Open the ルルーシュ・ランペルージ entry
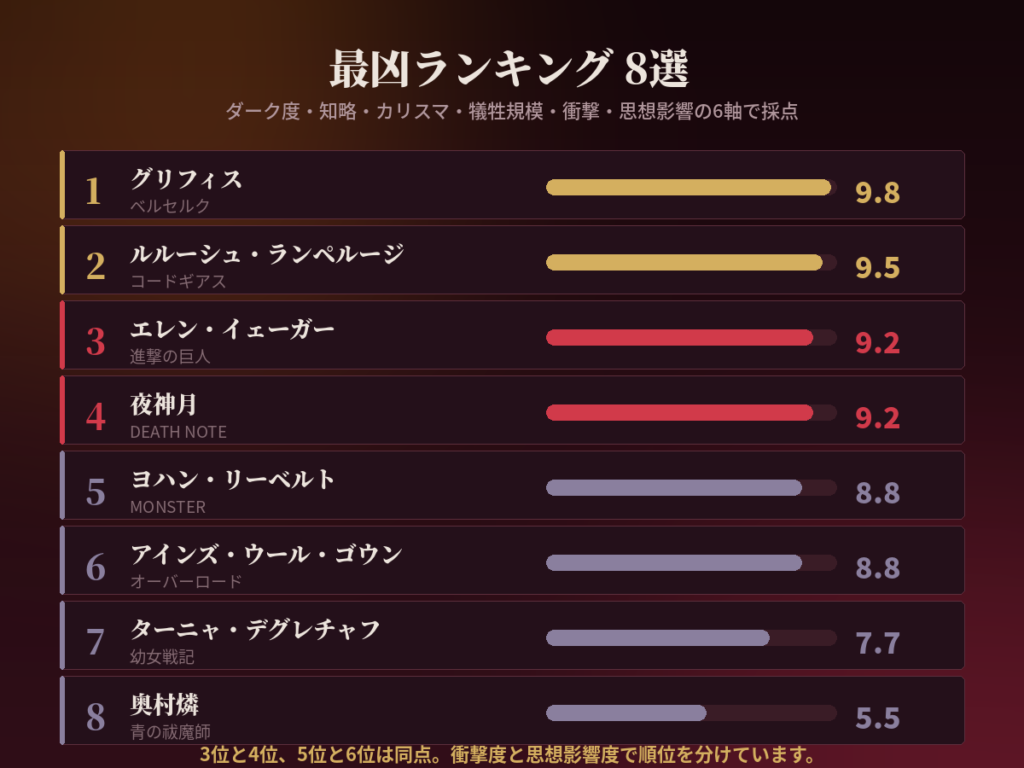This screenshot has height=768, width=1024. click(512, 260)
